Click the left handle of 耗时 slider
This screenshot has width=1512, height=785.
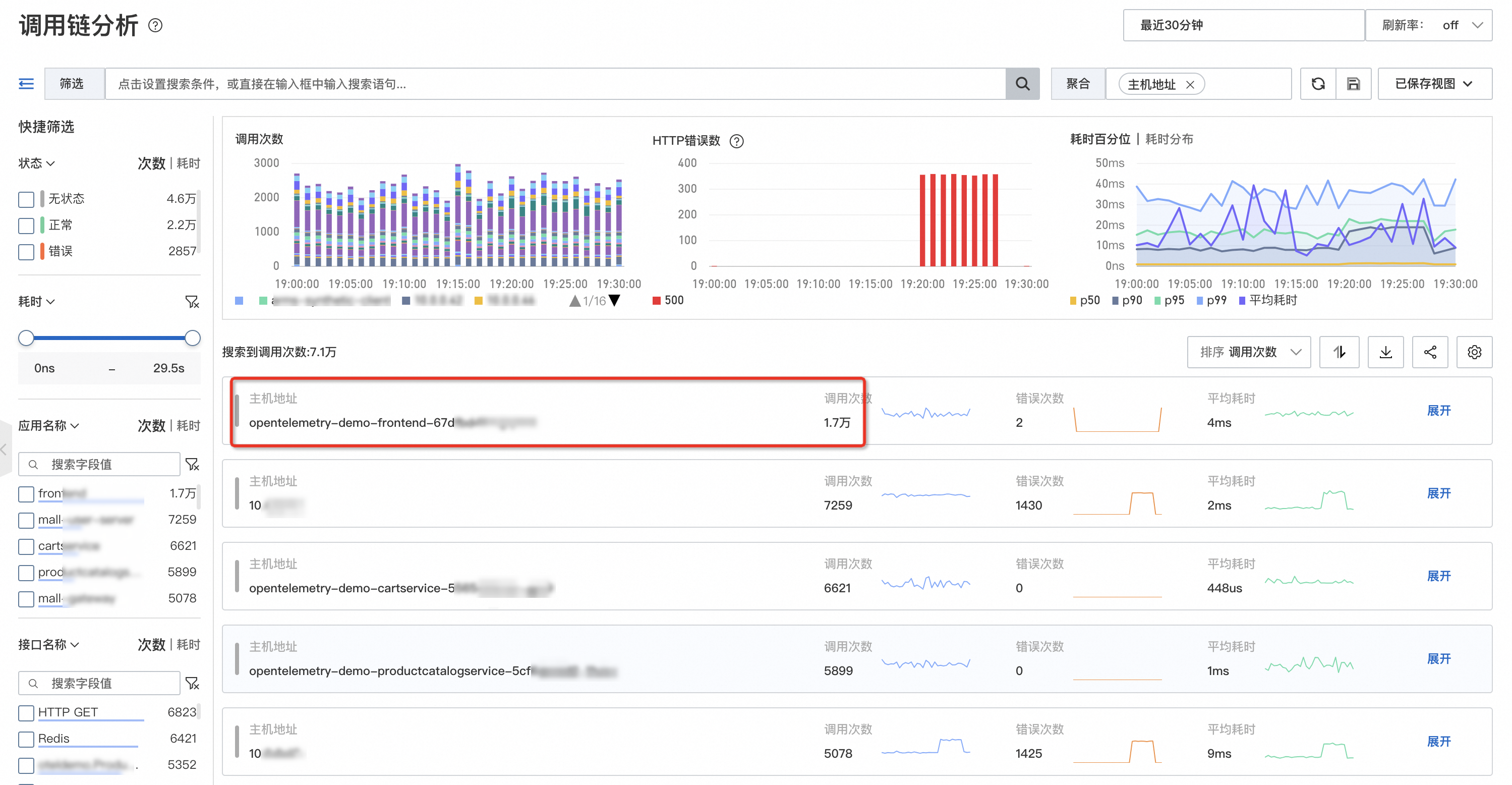[26, 338]
